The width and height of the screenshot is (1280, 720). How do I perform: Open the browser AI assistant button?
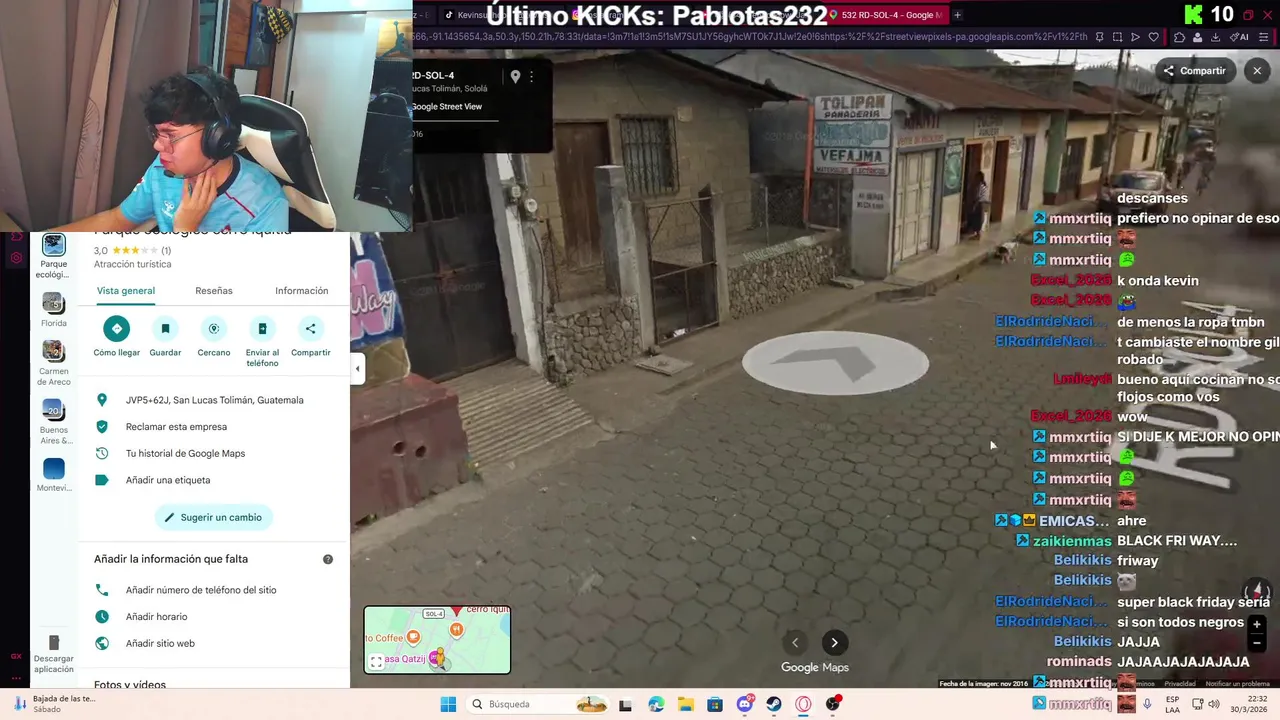[1241, 37]
